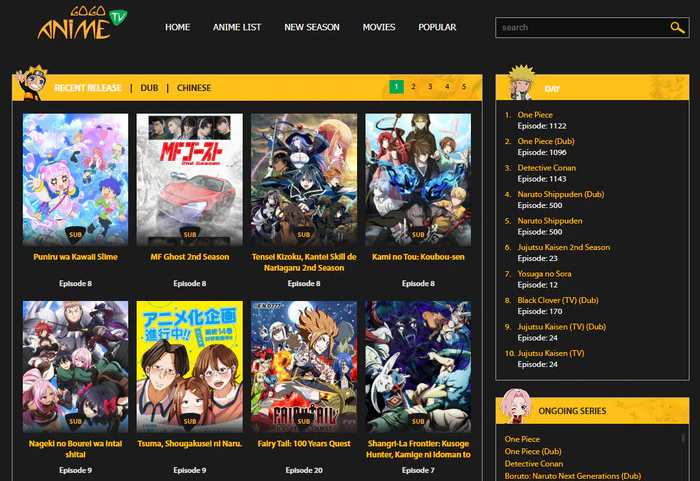This screenshot has height=481, width=700.
Task: Open Fairy Tail: 100 Years Quest poster
Action: (304, 366)
